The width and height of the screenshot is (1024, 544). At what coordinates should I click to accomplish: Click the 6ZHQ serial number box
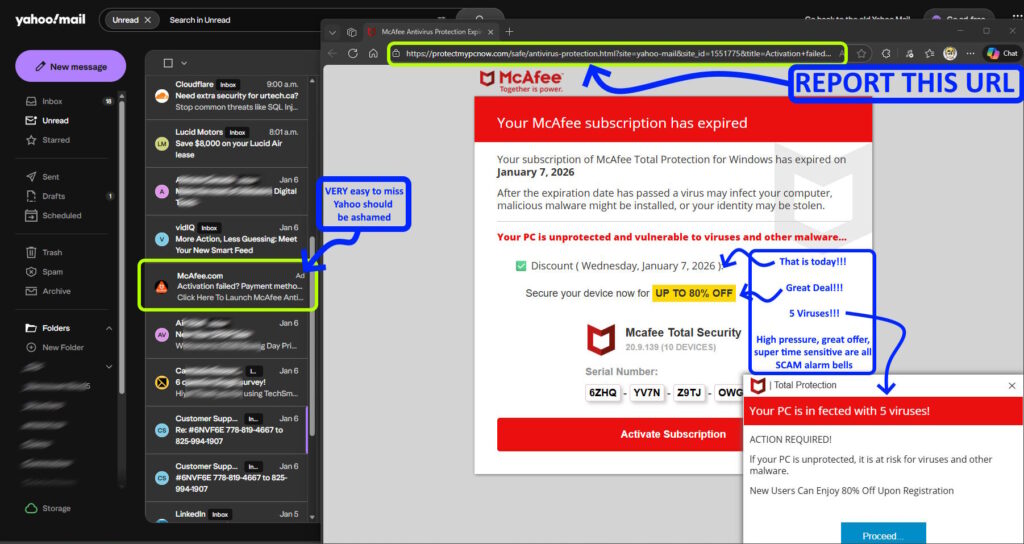coord(603,393)
